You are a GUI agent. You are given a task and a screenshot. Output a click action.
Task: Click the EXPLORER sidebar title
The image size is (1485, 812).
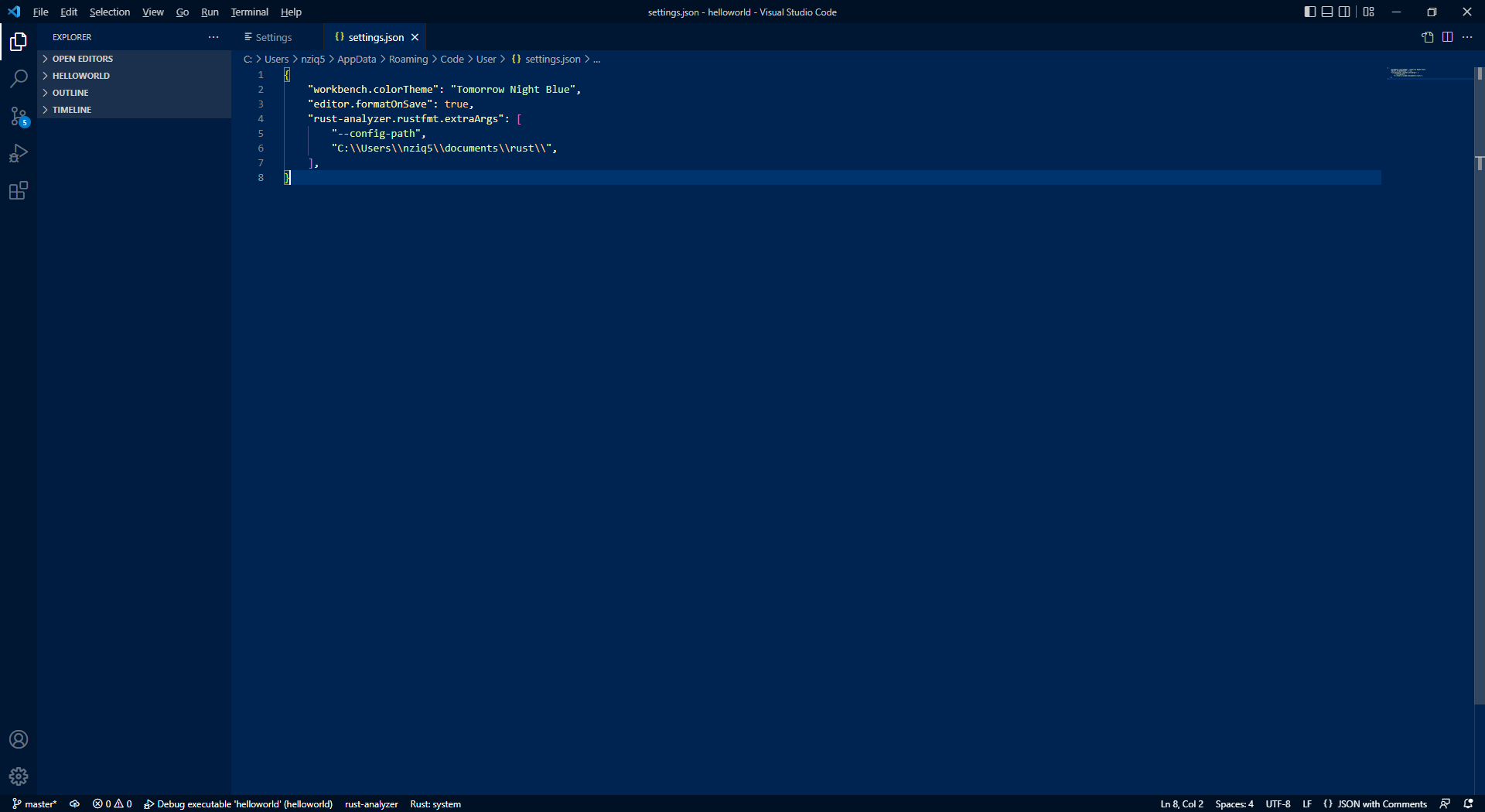[x=72, y=37]
